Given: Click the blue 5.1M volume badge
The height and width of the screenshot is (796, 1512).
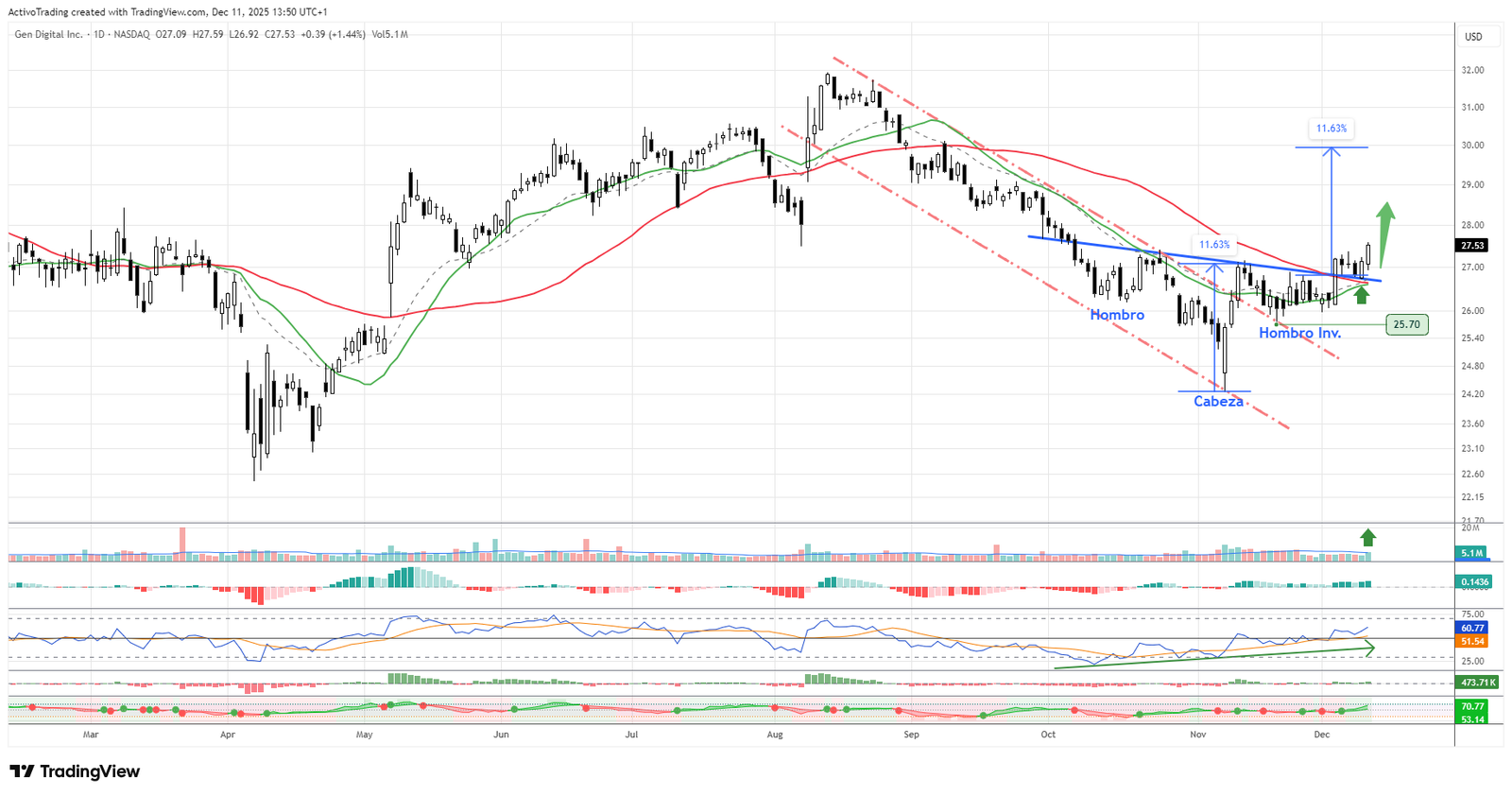Looking at the screenshot, I should (x=1472, y=552).
